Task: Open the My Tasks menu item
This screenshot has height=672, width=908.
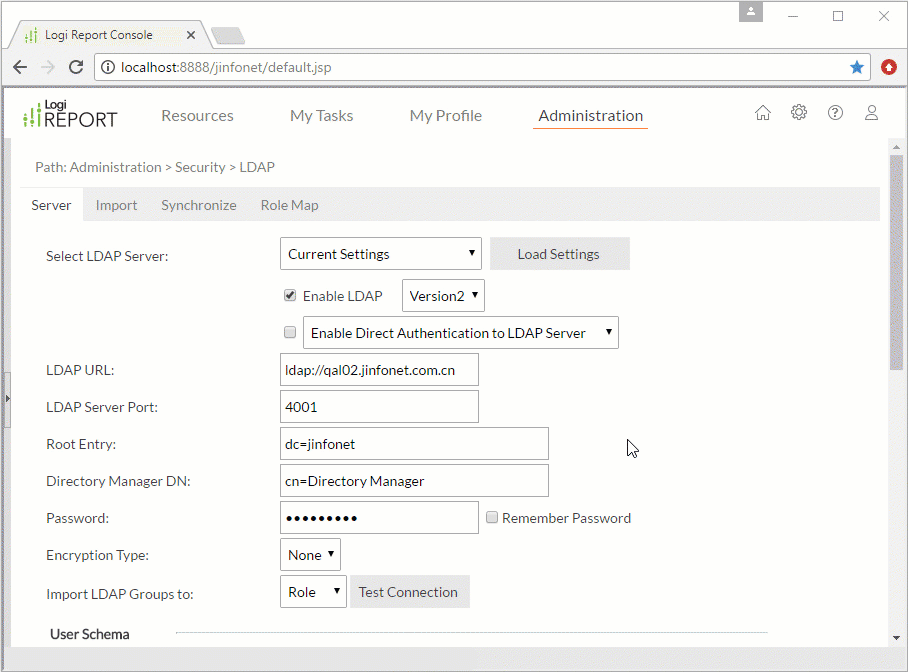Action: point(321,115)
